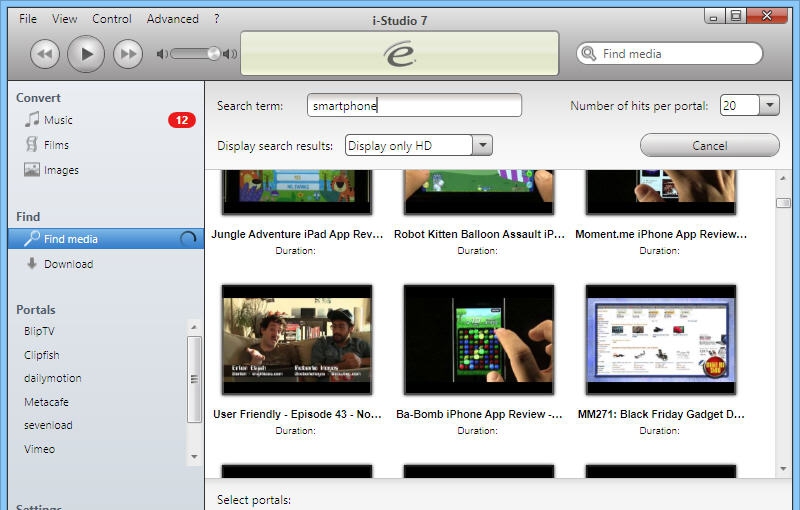Viewport: 800px width, 510px height.
Task: Click the magnifier icon beside Find media
Action: click(32, 238)
